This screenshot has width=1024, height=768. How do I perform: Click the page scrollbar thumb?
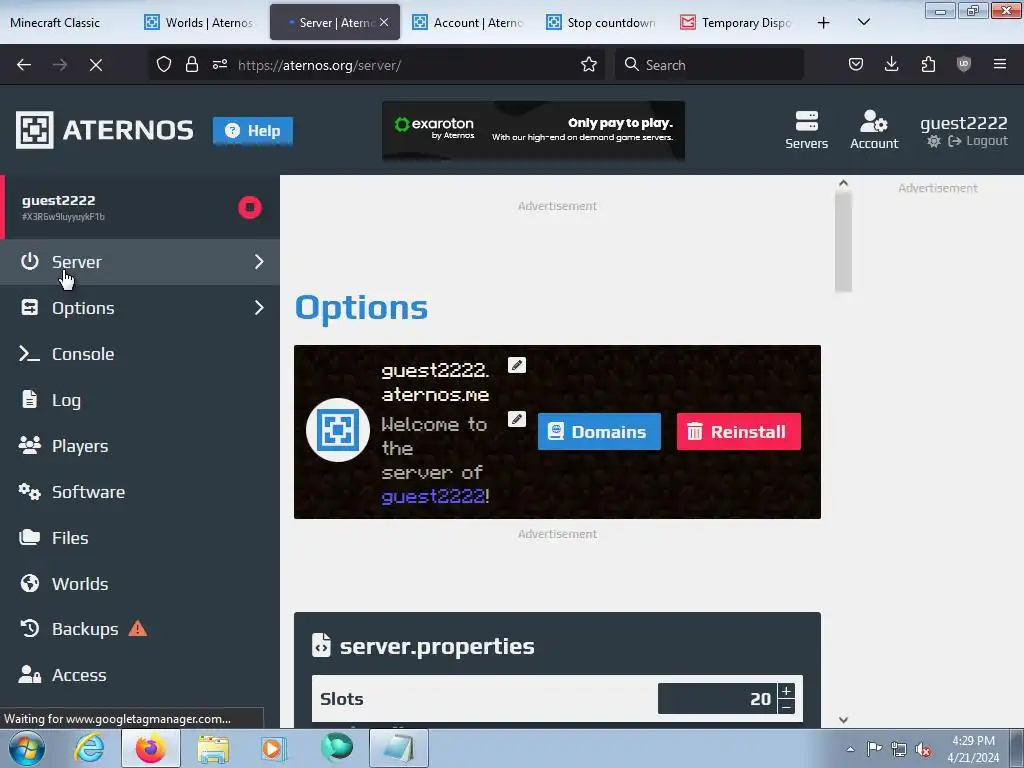[x=843, y=242]
